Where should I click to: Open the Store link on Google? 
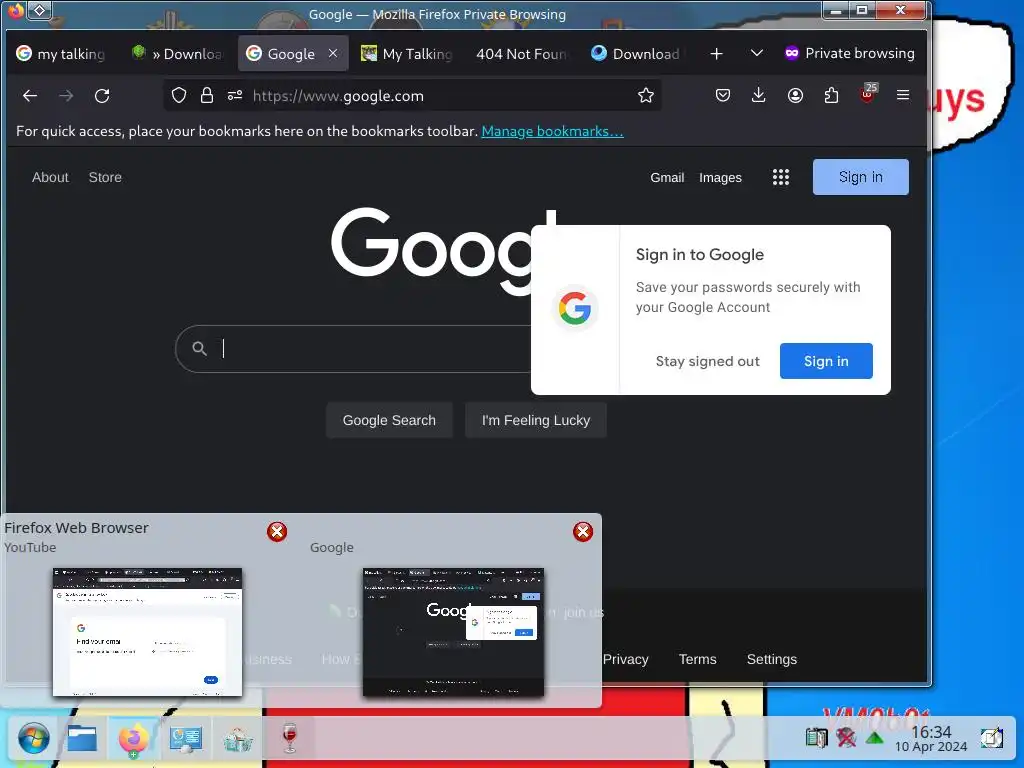[105, 177]
